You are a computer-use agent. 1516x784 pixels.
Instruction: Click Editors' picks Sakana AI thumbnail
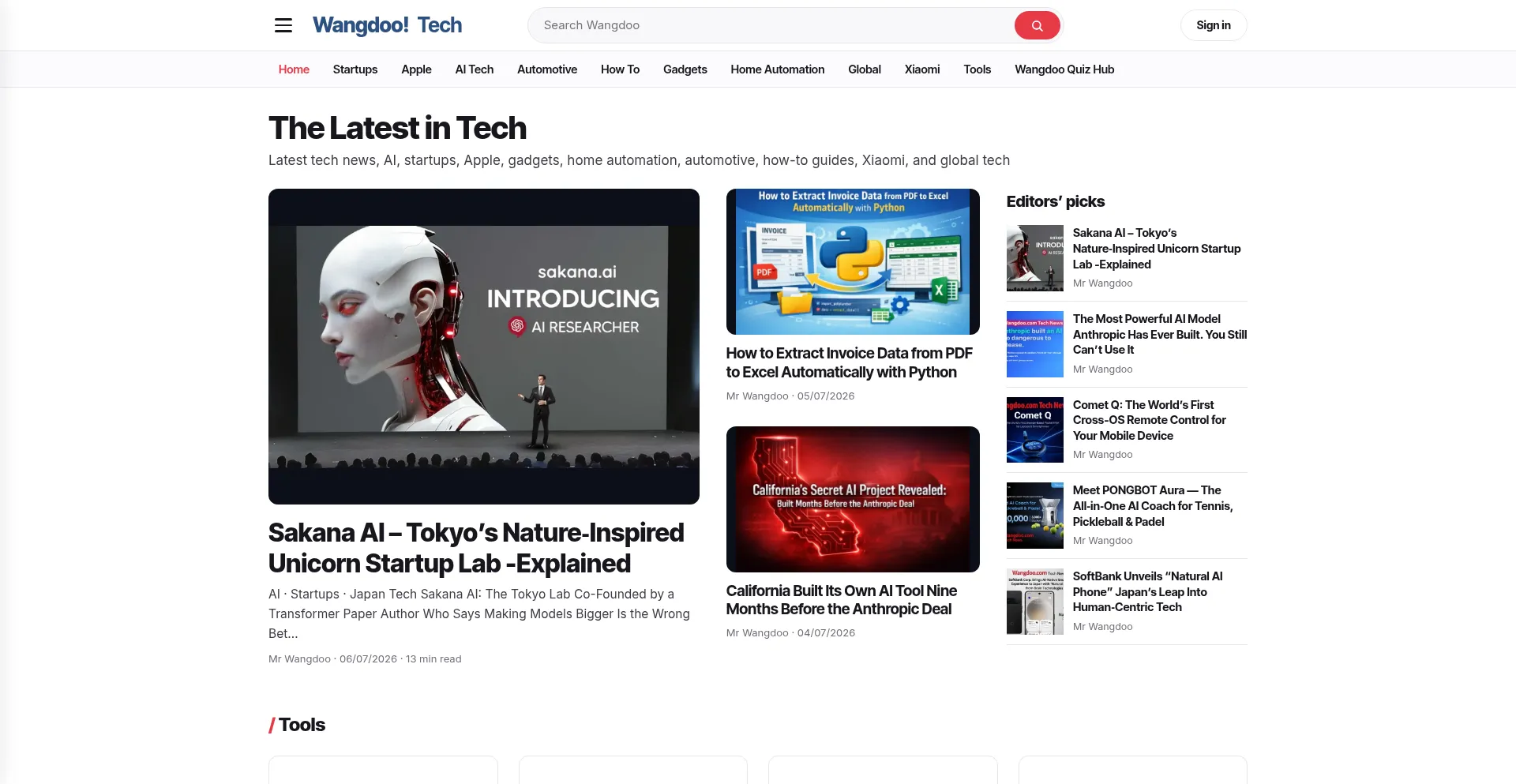(x=1035, y=258)
